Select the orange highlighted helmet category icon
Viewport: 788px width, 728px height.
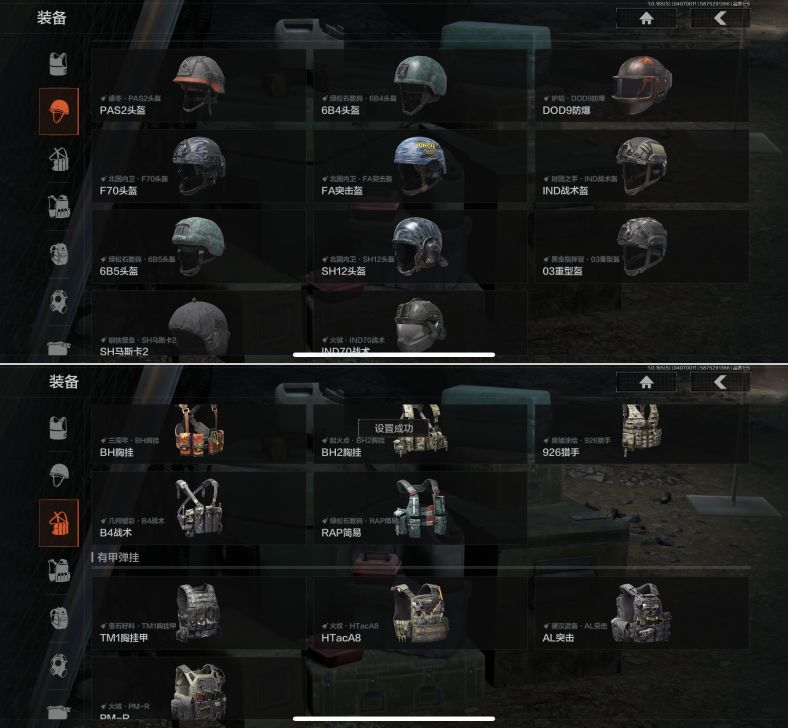(x=59, y=111)
